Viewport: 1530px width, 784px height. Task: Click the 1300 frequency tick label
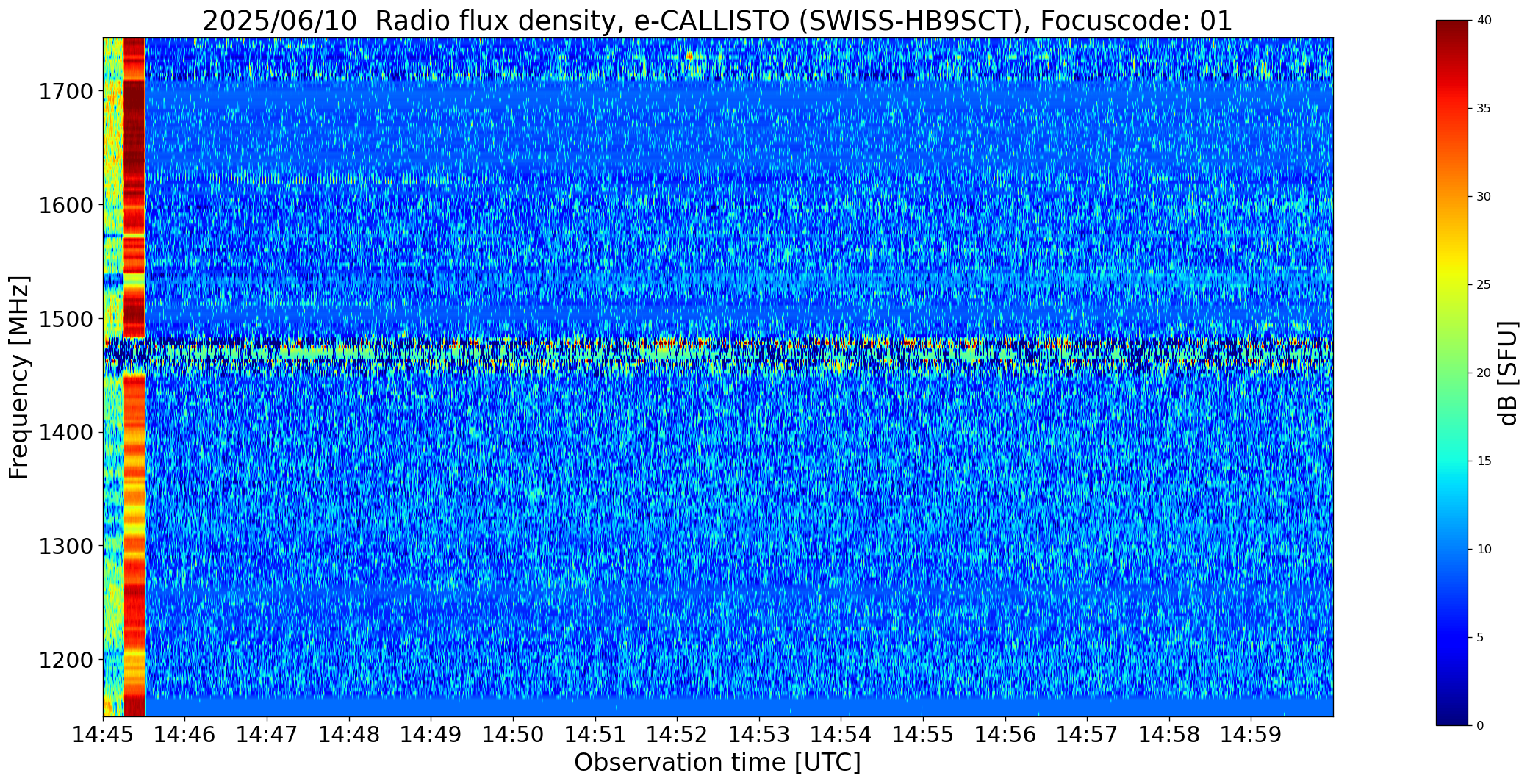[65, 547]
